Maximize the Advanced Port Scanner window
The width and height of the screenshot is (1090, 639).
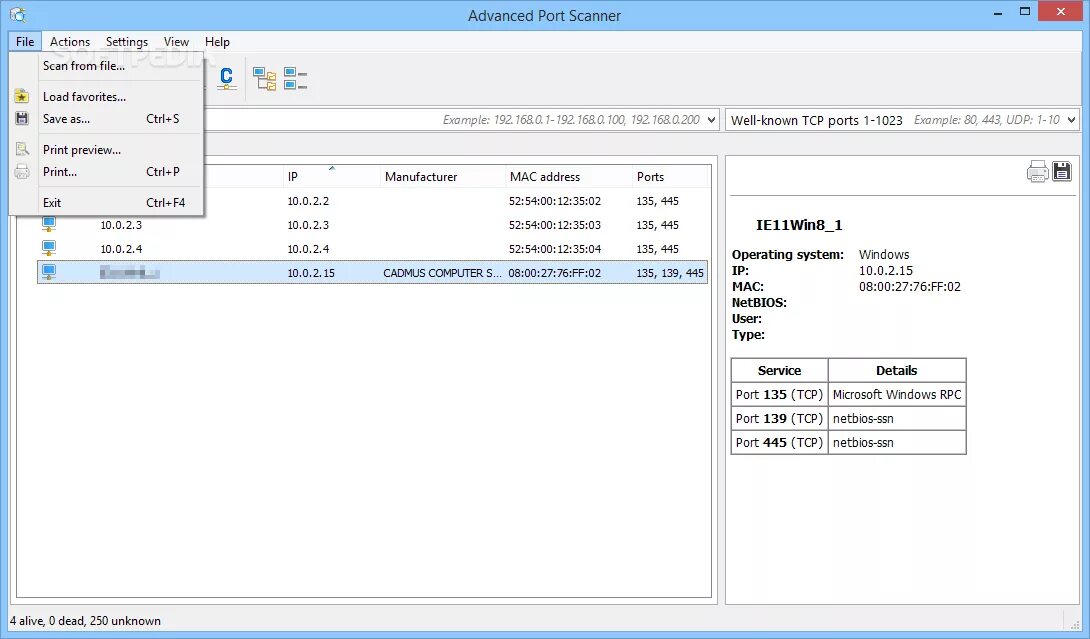click(1025, 12)
